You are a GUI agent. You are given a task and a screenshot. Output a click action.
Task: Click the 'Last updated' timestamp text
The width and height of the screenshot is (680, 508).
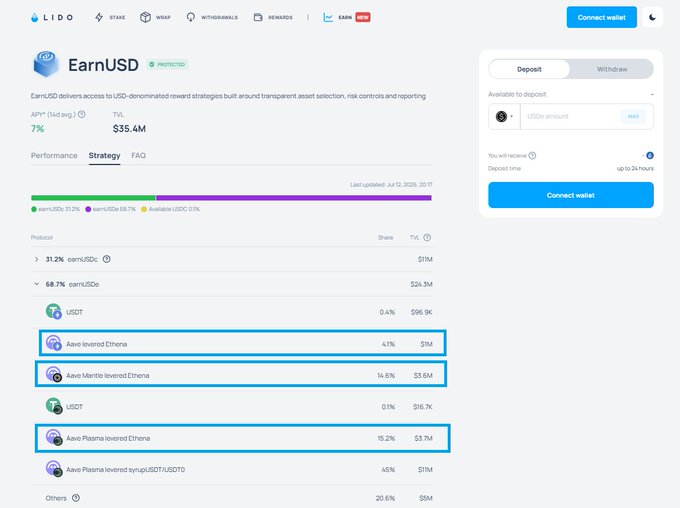point(391,184)
